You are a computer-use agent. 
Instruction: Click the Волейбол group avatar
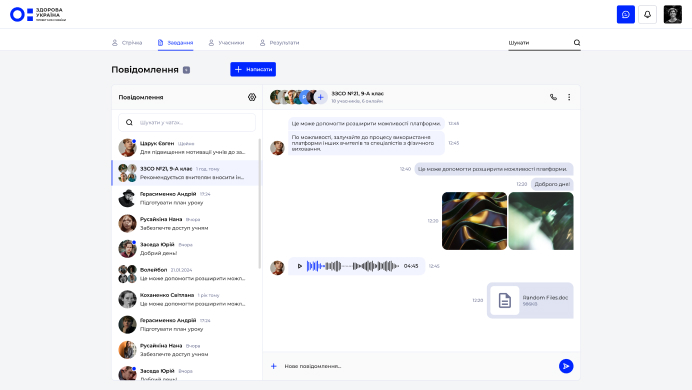pyautogui.click(x=127, y=274)
